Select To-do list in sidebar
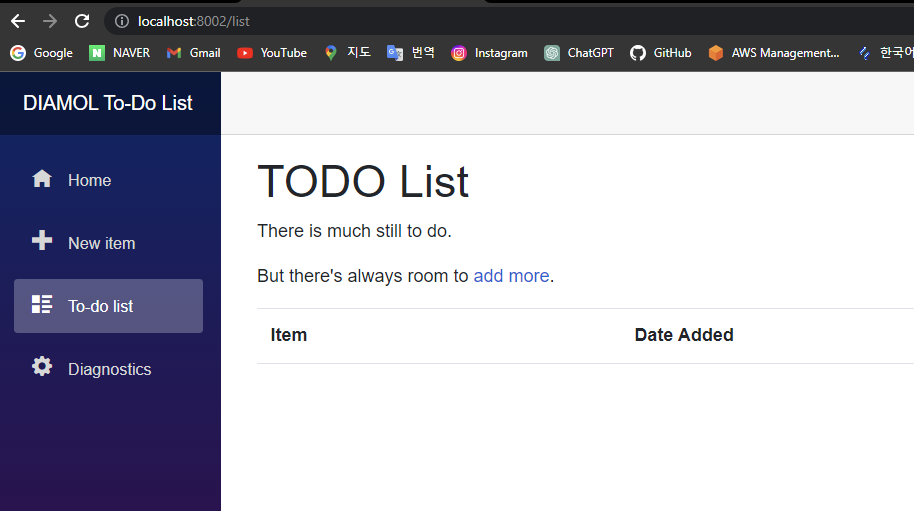This screenshot has height=511, width=914. coord(108,306)
